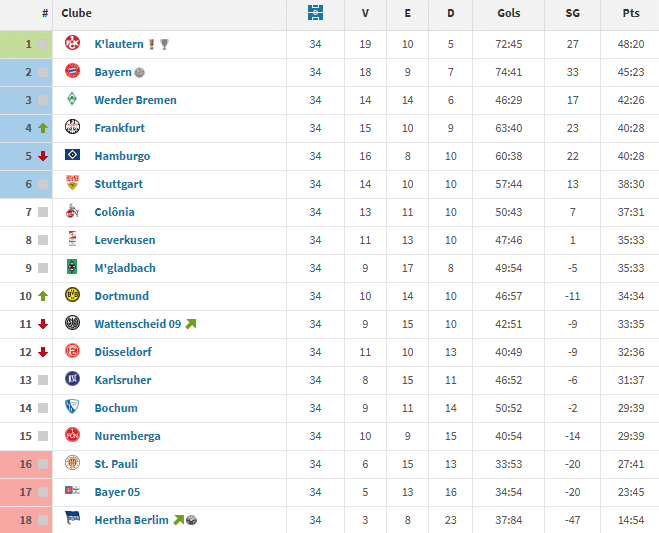Image resolution: width=659 pixels, height=533 pixels.
Task: Click the Dortmund yellow crest icon
Action: (x=72, y=296)
